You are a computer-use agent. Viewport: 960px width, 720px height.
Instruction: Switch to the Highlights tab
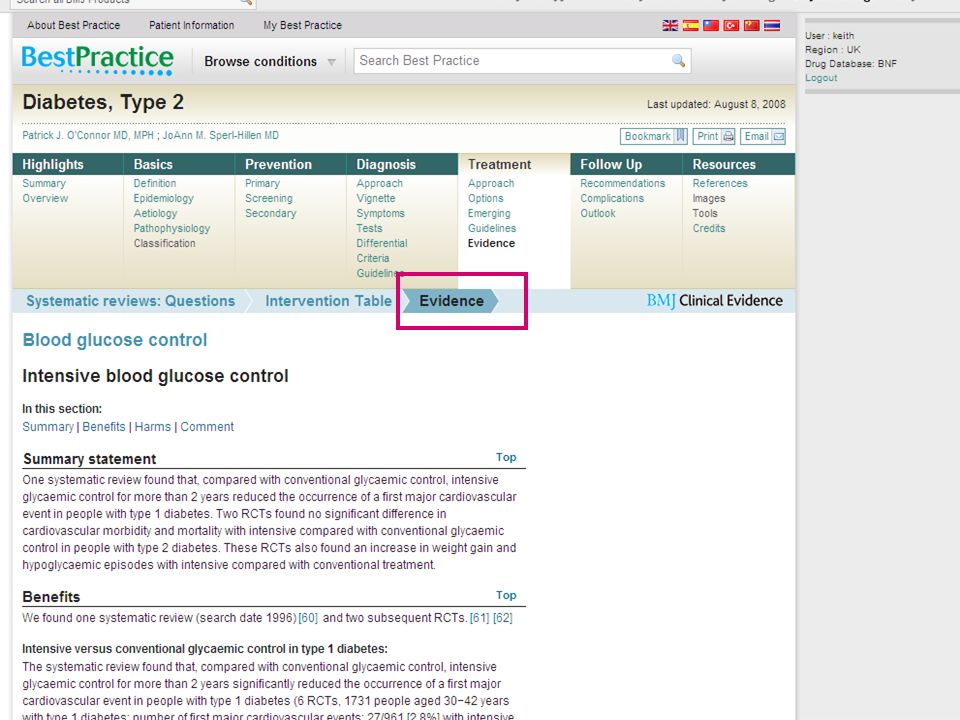click(x=68, y=164)
